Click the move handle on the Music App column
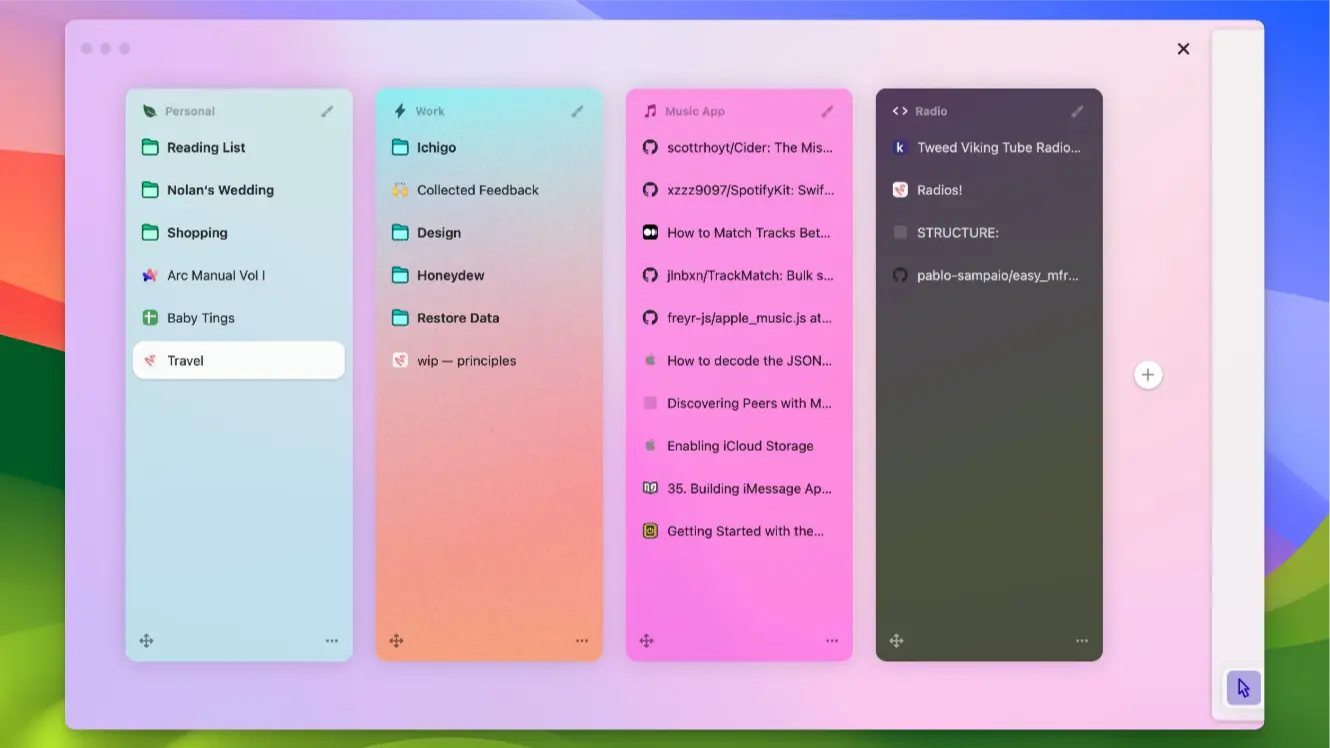 click(x=647, y=640)
